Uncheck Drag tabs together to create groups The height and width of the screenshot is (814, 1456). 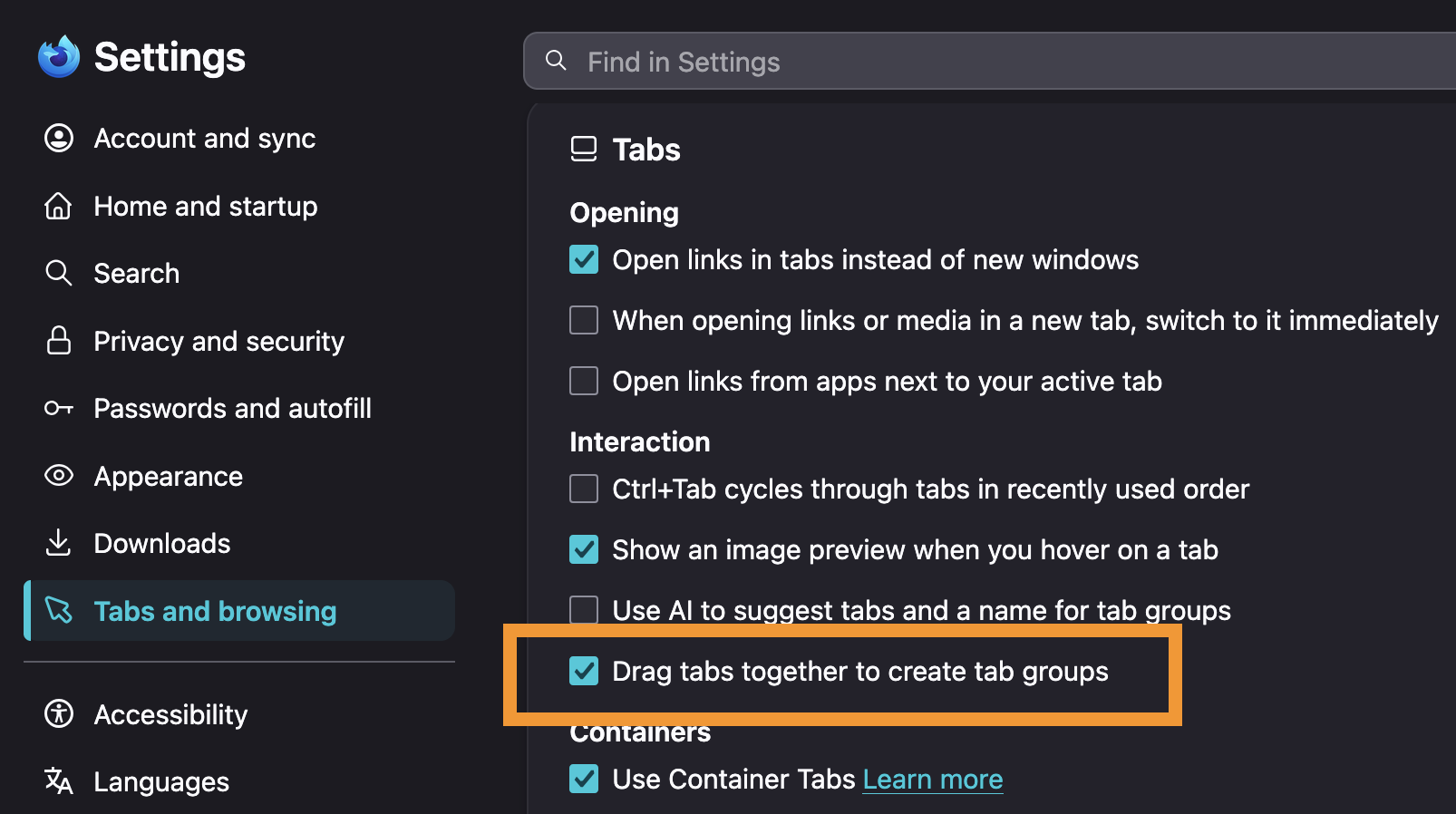(584, 671)
